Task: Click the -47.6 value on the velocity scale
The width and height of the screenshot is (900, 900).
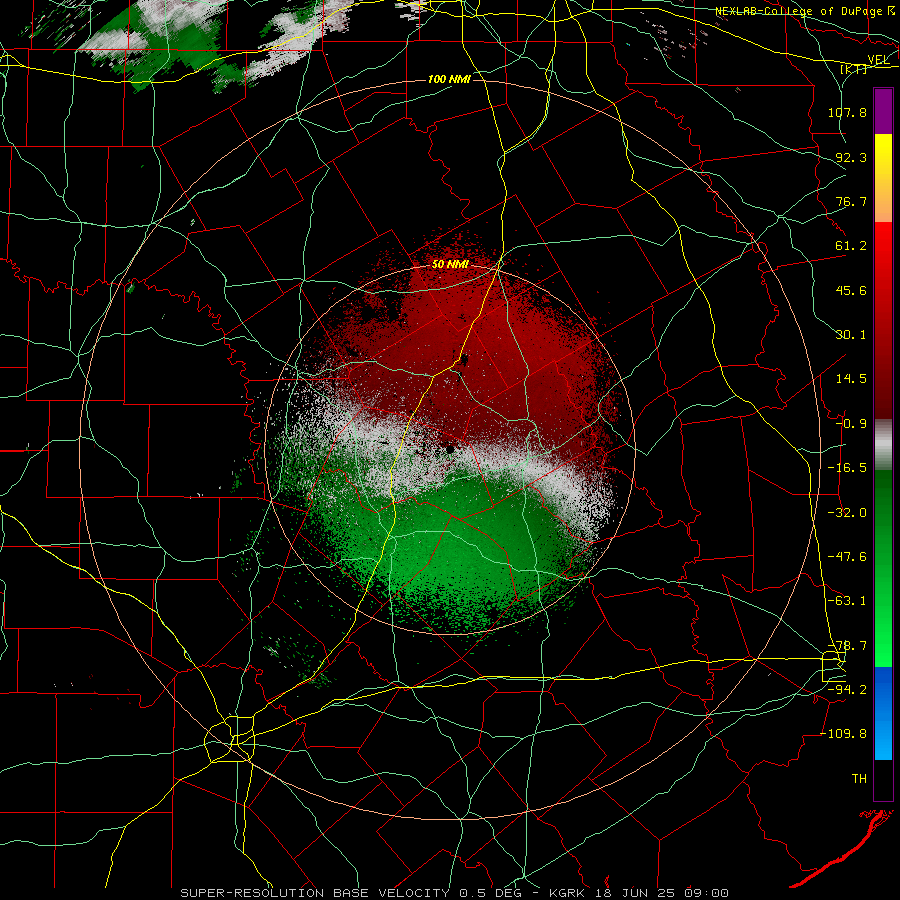Action: point(847,557)
